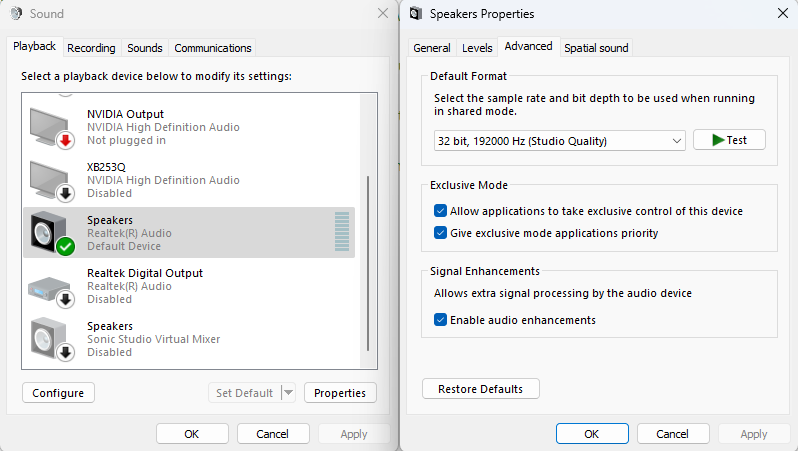Click the Configure button
The height and width of the screenshot is (451, 798).
[x=58, y=393]
